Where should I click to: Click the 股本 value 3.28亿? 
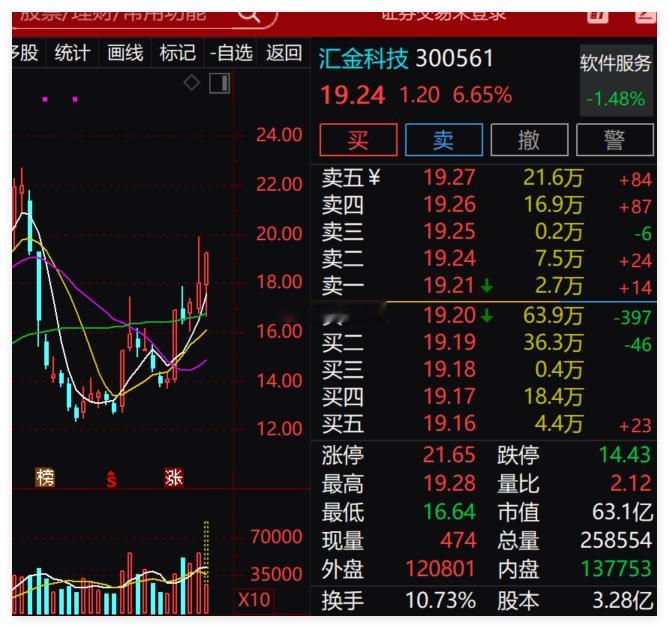(622, 600)
